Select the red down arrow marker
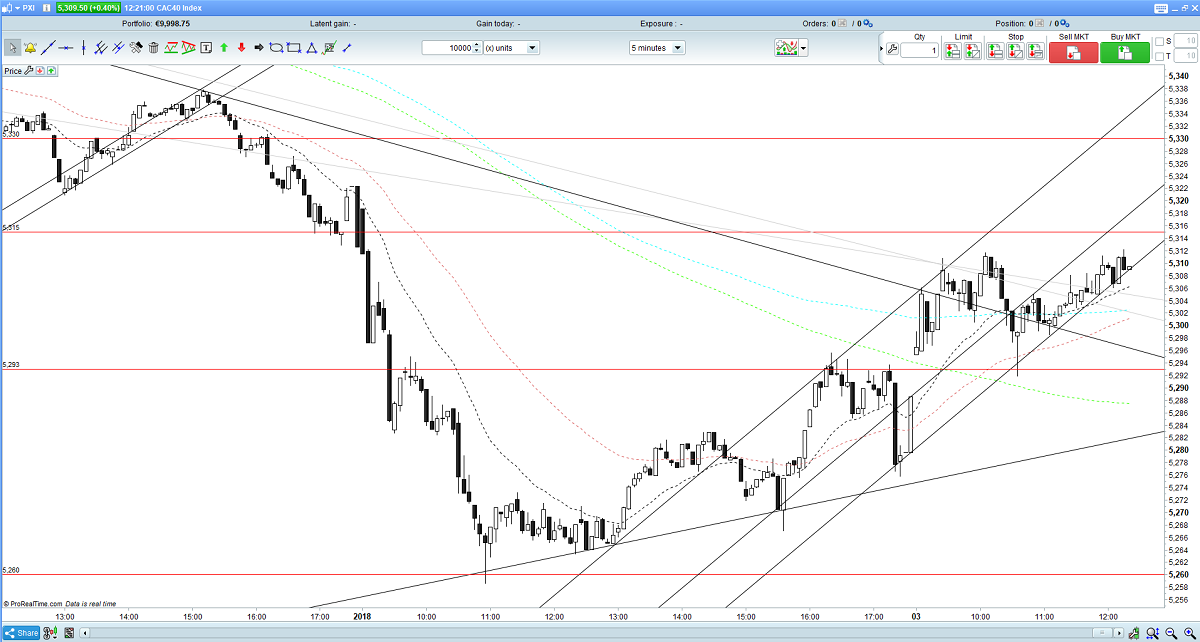This screenshot has height=642, width=1200. [241, 48]
